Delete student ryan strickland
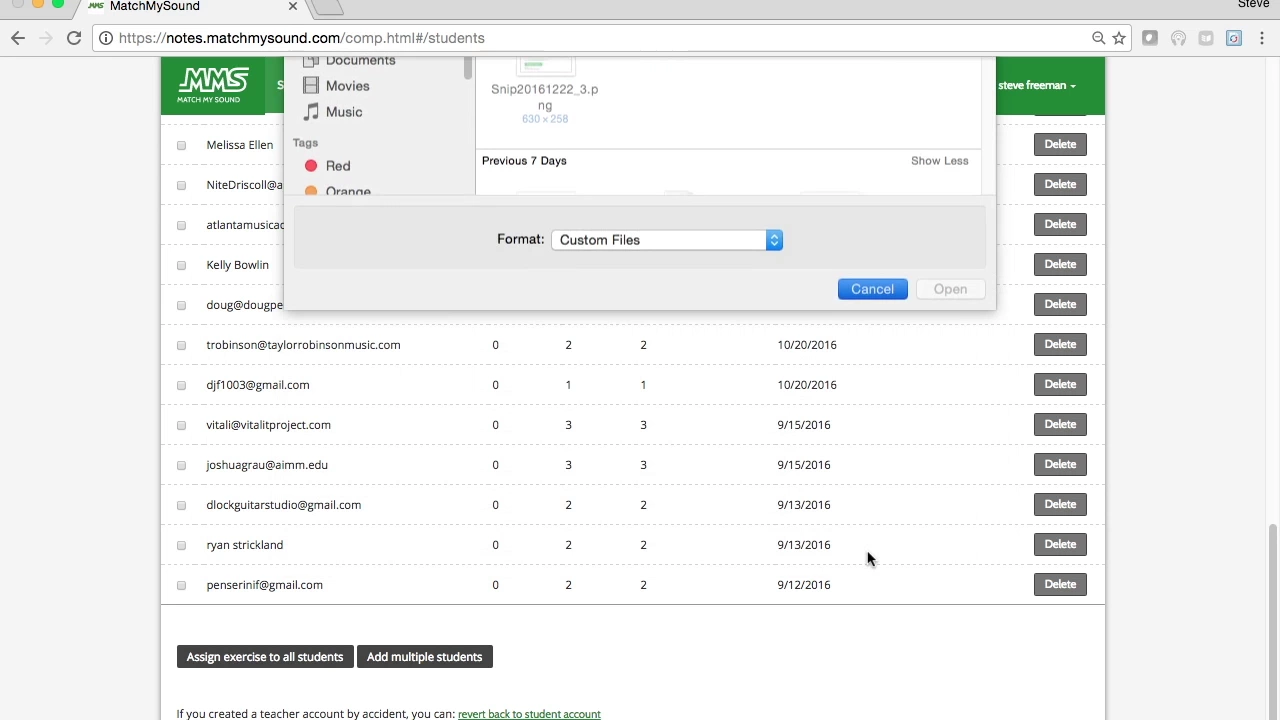The image size is (1280, 720). (1060, 544)
